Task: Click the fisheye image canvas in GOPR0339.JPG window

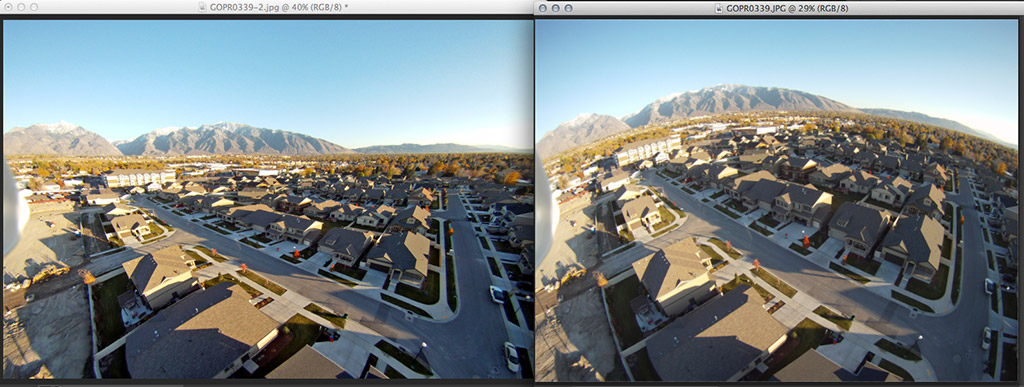Action: click(776, 200)
